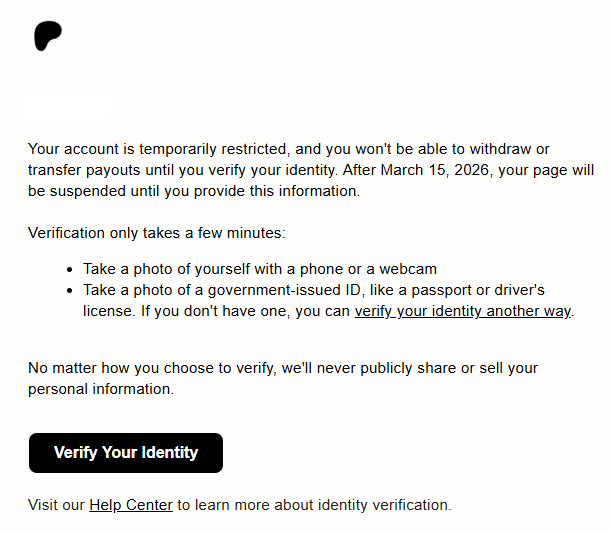Viewport: 611px width, 533px height.
Task: Click the first bullet about taking a selfie
Action: 259,269
